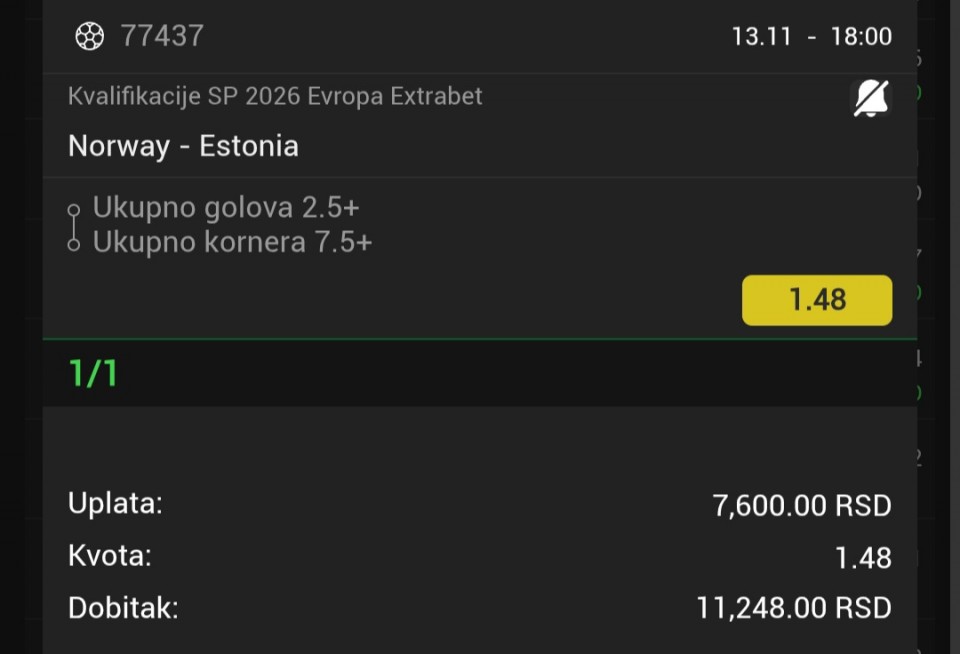
Task: Open Kvalifikacije SP 2026 Evropa Extrabet league
Action: [275, 96]
